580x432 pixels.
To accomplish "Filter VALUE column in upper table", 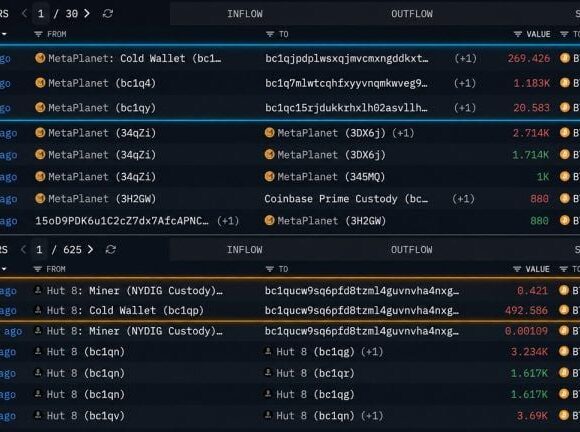I will coord(518,34).
